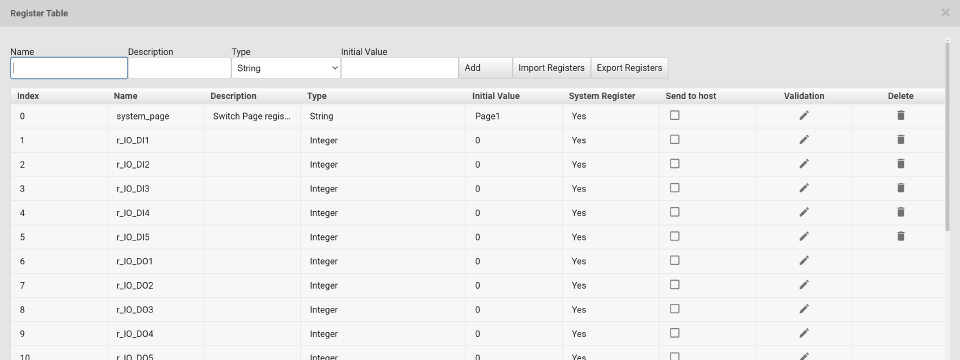
Task: Toggle Send to host for r_IO_DO1
Action: 675,260
